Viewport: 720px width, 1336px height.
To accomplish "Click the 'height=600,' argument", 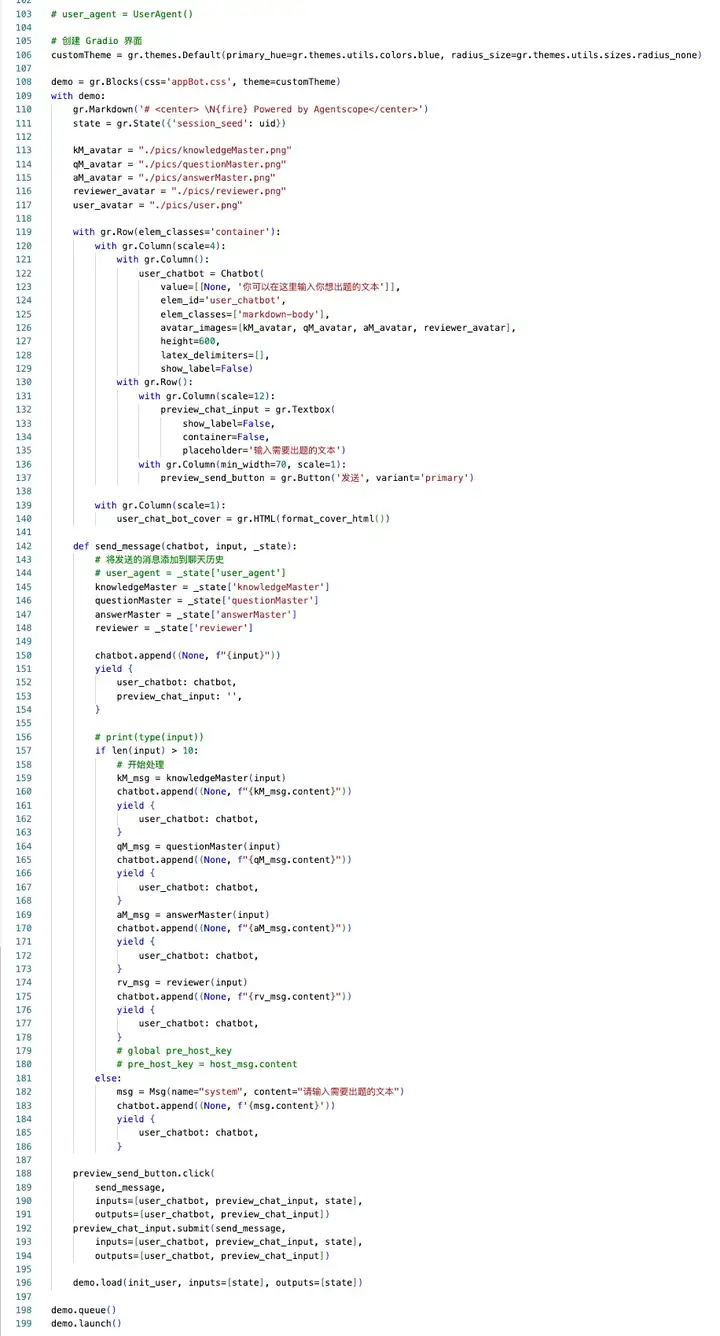I will [x=190, y=341].
